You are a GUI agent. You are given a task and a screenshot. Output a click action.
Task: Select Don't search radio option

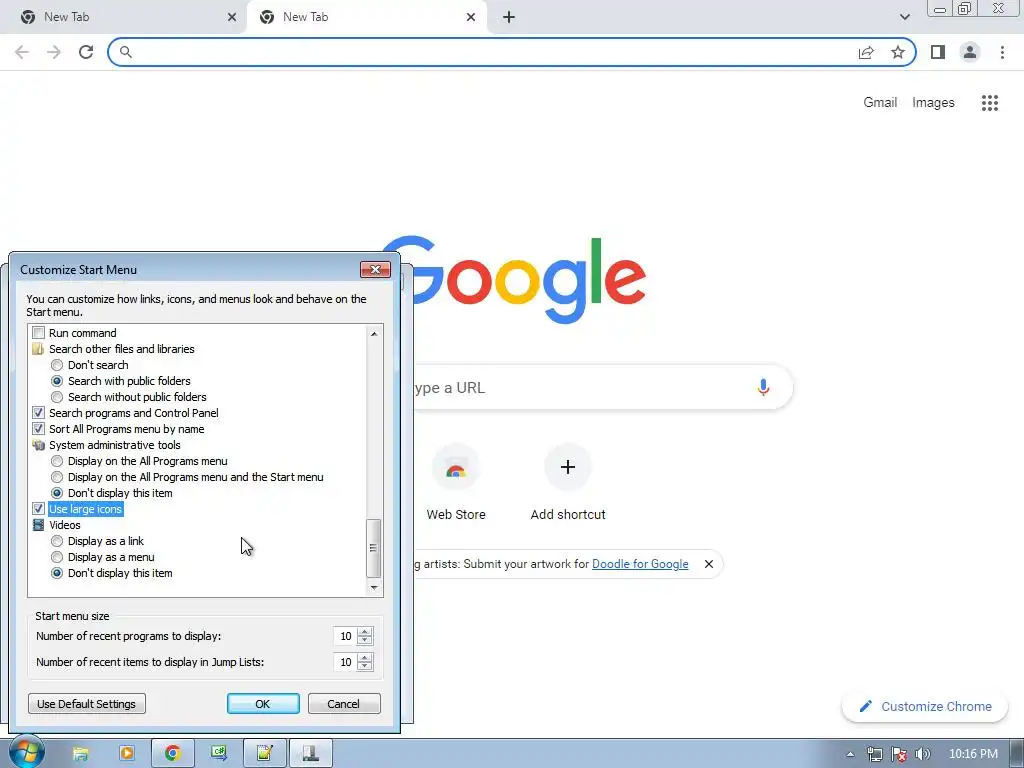pyautogui.click(x=57, y=364)
